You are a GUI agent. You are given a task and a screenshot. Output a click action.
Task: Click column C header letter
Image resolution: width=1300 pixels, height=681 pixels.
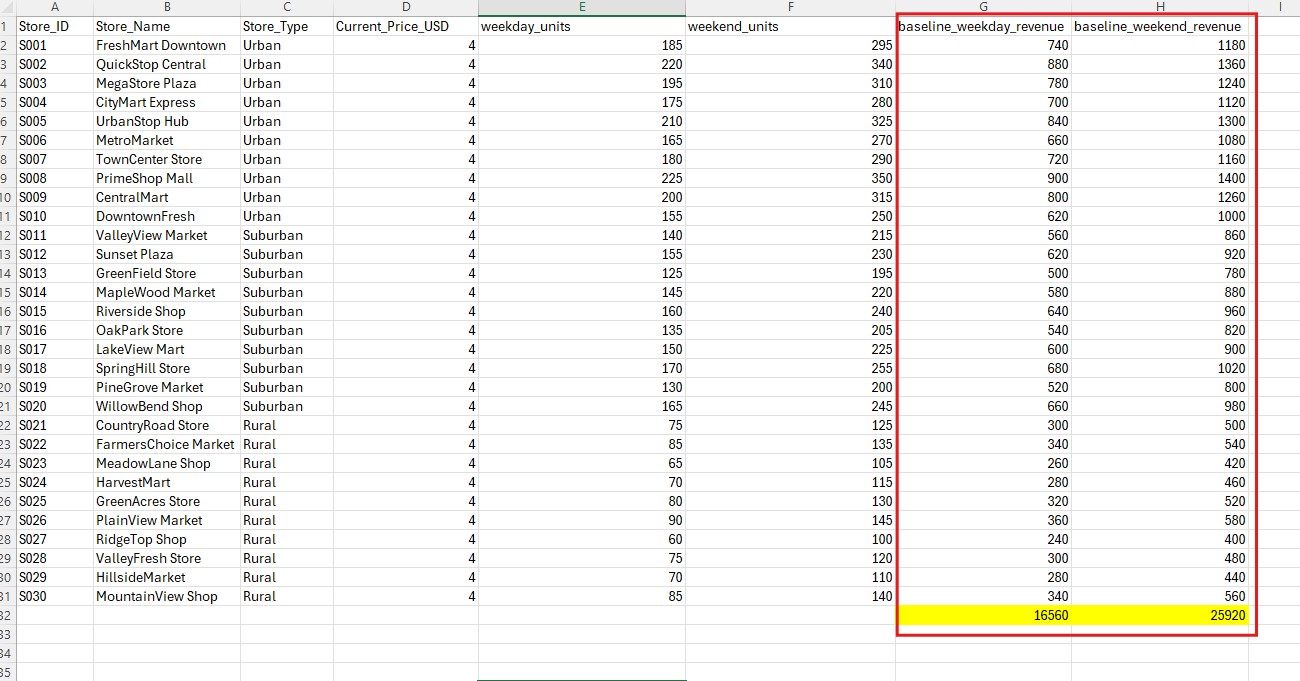tap(286, 7)
